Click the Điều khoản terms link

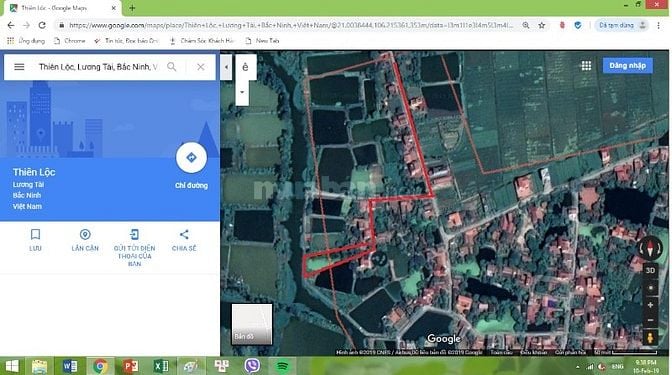coord(534,352)
